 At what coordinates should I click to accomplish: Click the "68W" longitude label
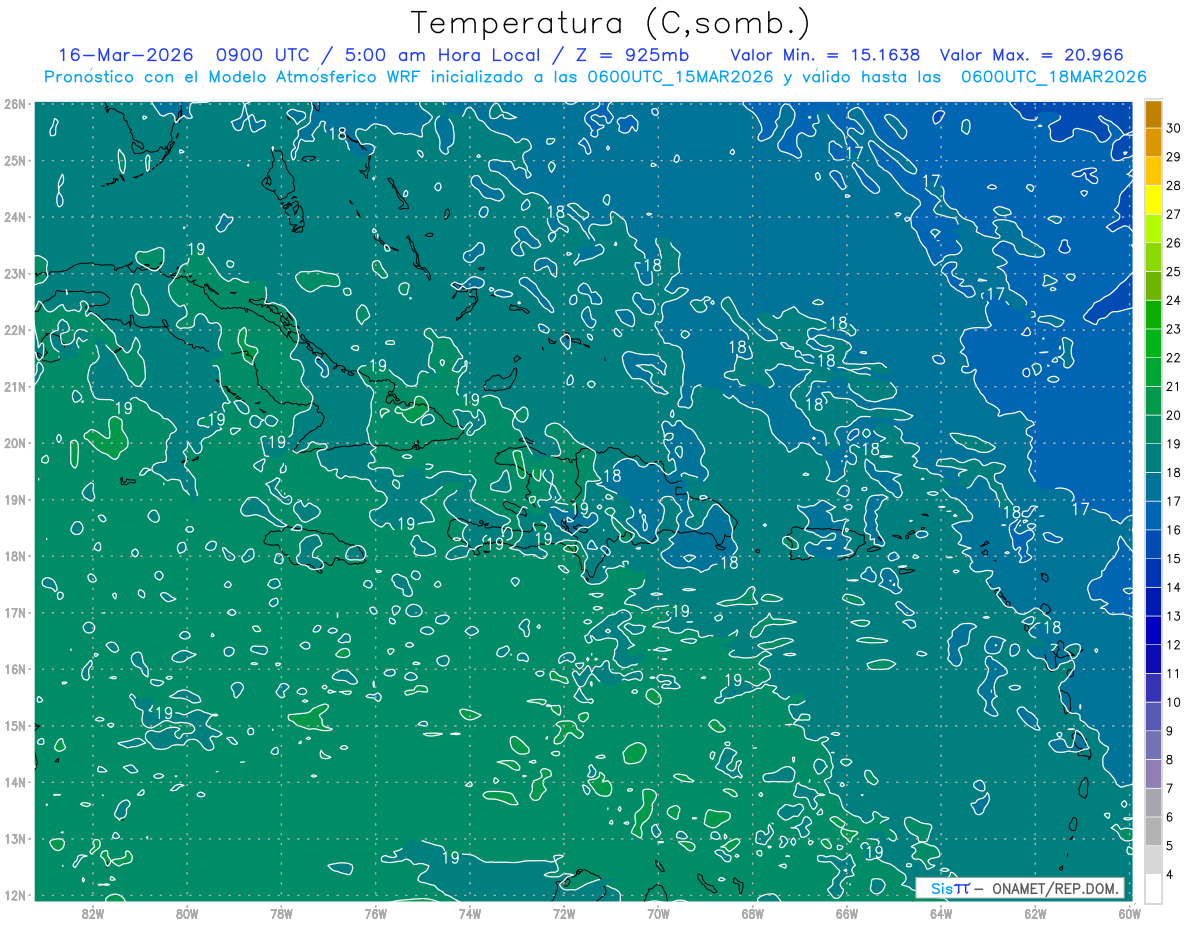753,913
